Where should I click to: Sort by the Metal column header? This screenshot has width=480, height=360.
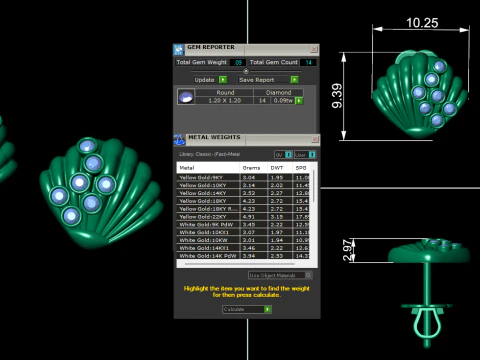pyautogui.click(x=208, y=168)
